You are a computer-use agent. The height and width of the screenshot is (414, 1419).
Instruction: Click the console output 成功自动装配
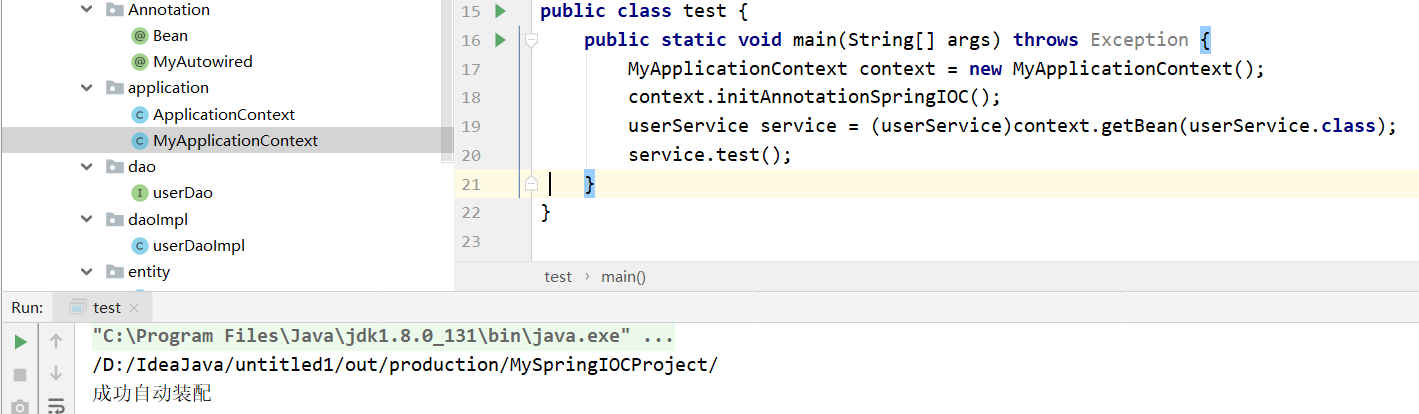(152, 394)
